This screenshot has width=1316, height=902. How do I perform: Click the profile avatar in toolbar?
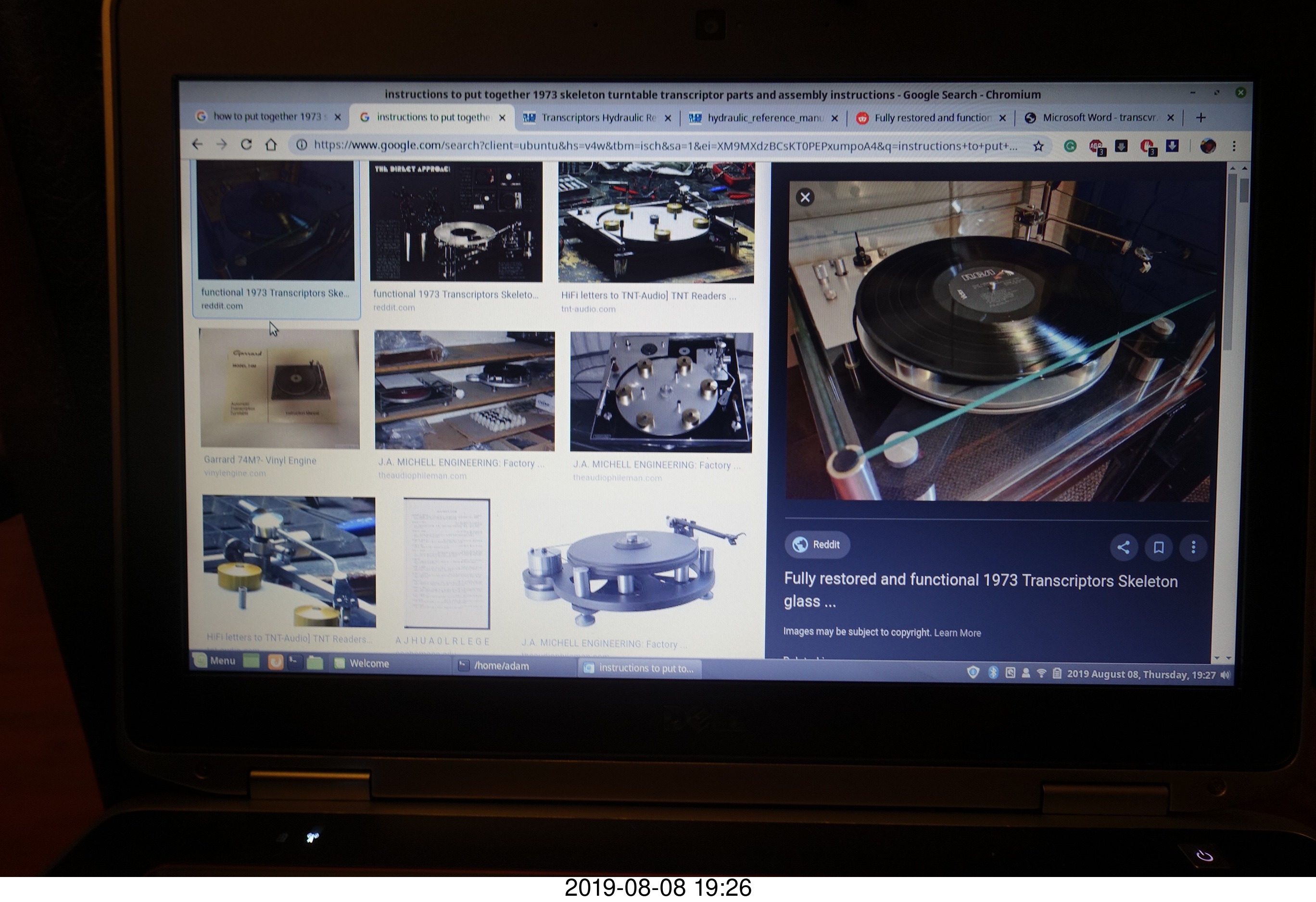click(x=1207, y=147)
